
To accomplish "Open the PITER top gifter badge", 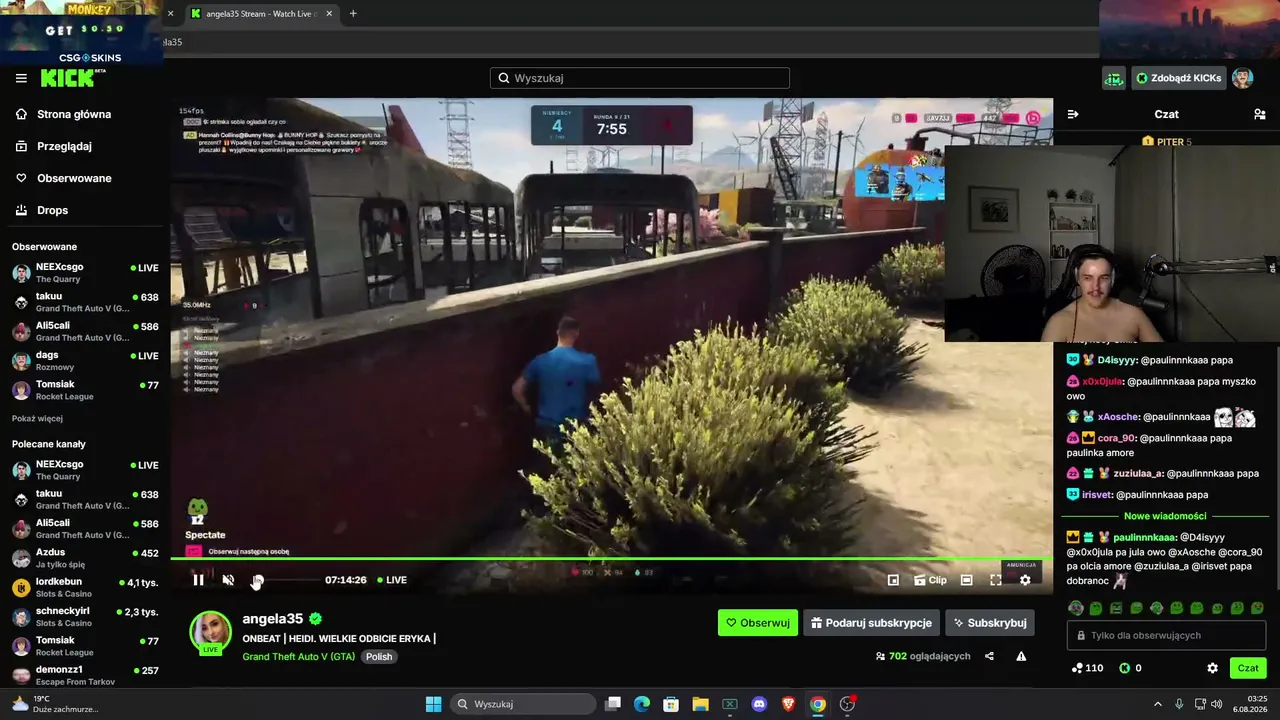I will [x=1166, y=142].
